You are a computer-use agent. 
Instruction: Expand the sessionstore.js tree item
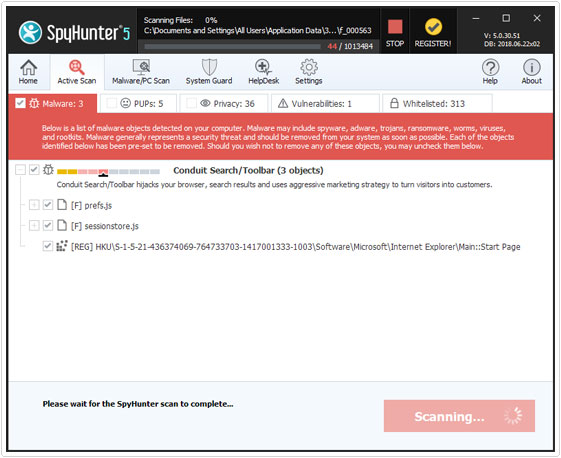(x=34, y=225)
